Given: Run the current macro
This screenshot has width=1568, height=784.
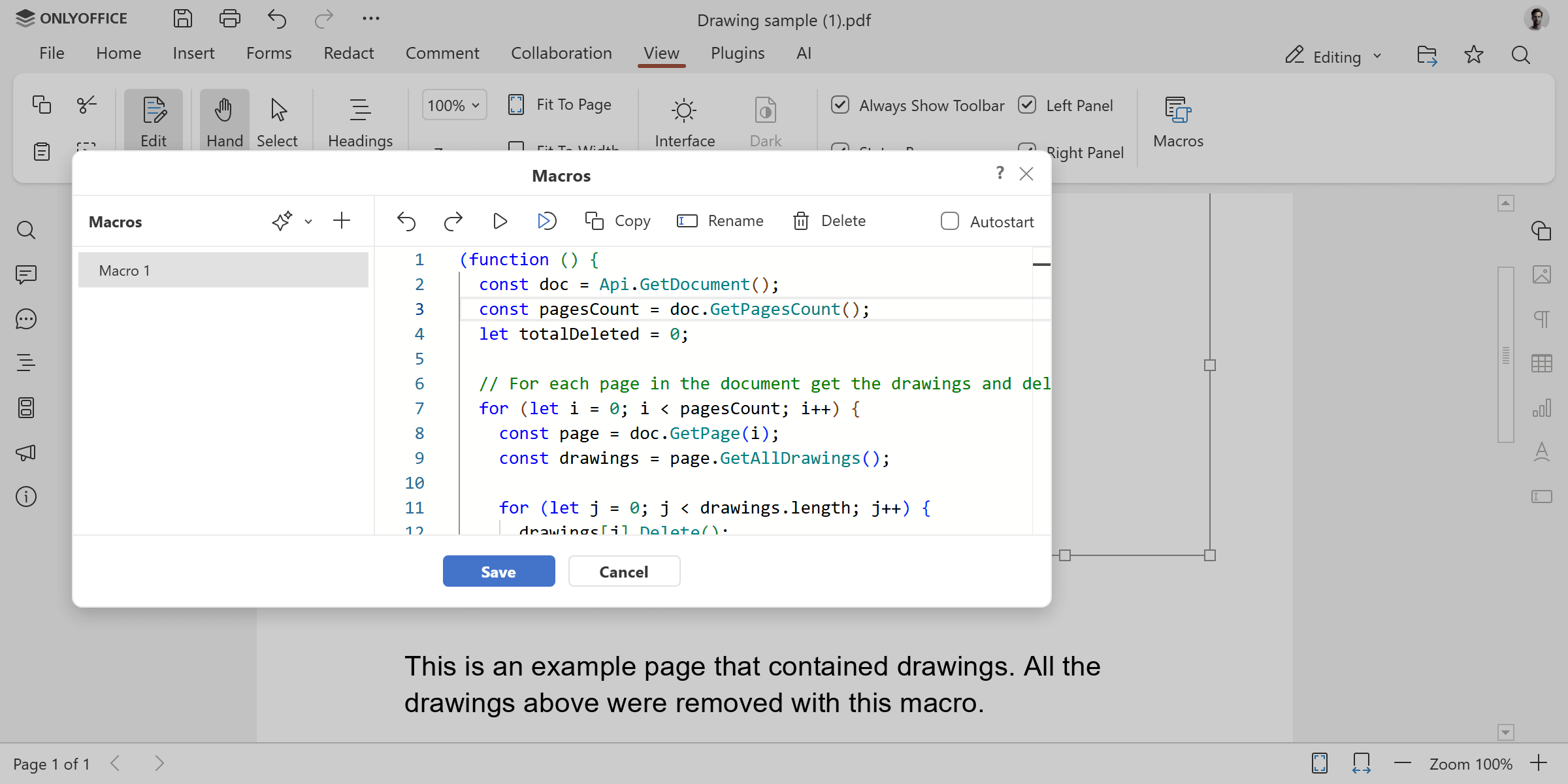Looking at the screenshot, I should point(500,221).
